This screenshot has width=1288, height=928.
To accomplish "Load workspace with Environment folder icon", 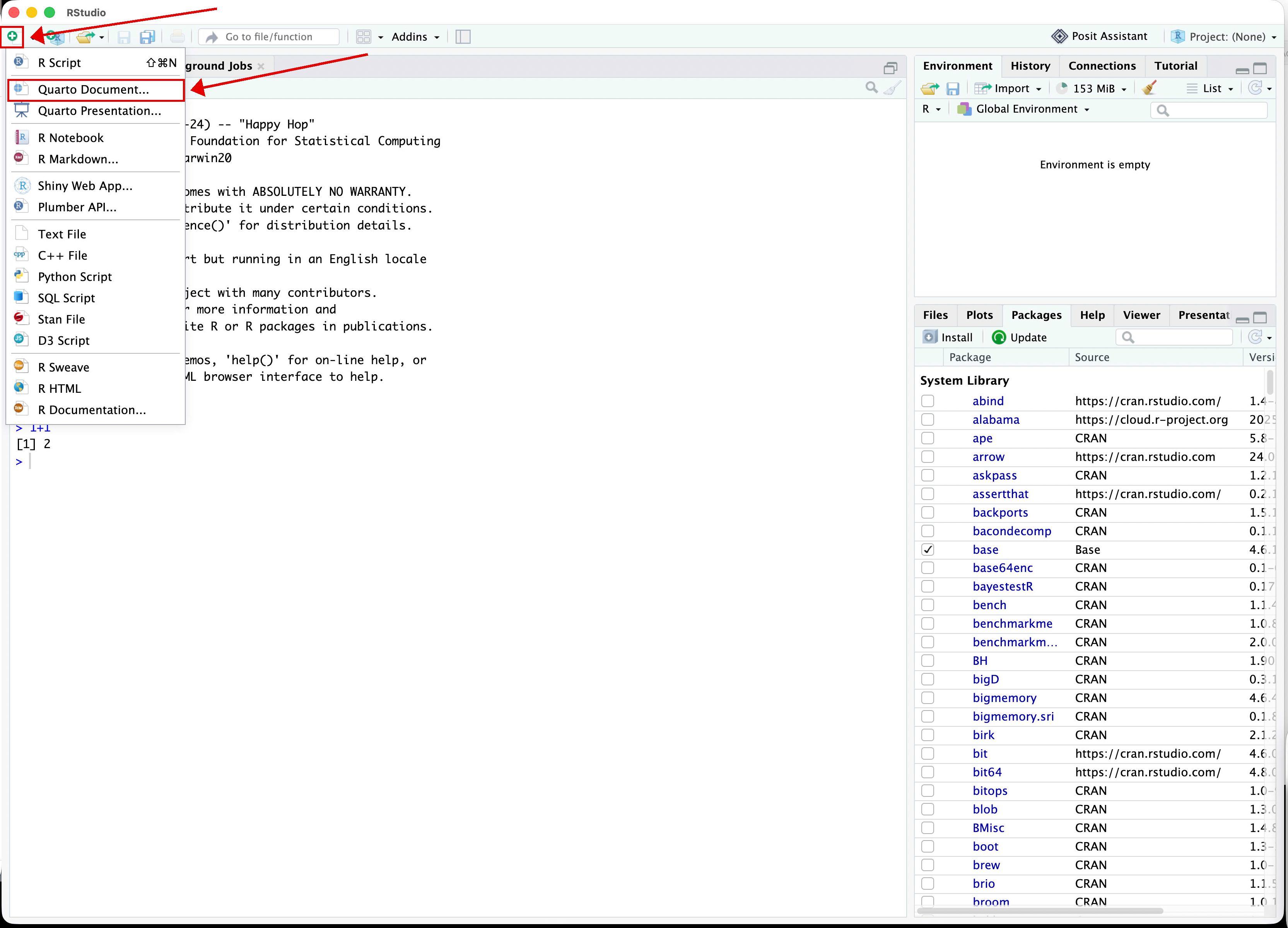I will (930, 89).
